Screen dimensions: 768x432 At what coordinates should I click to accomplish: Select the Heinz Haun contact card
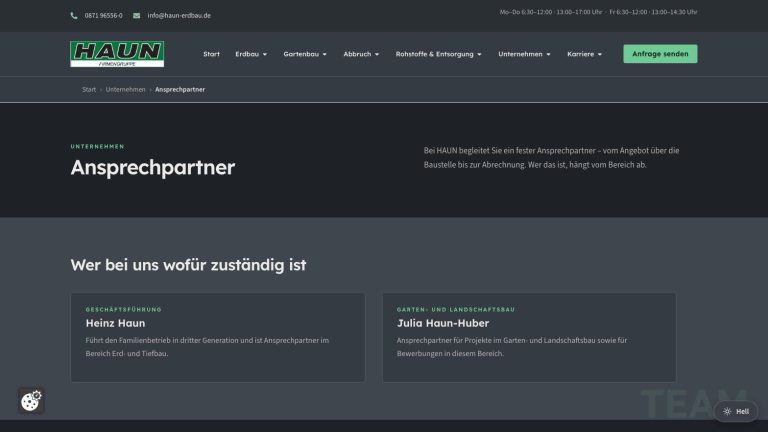(218, 337)
